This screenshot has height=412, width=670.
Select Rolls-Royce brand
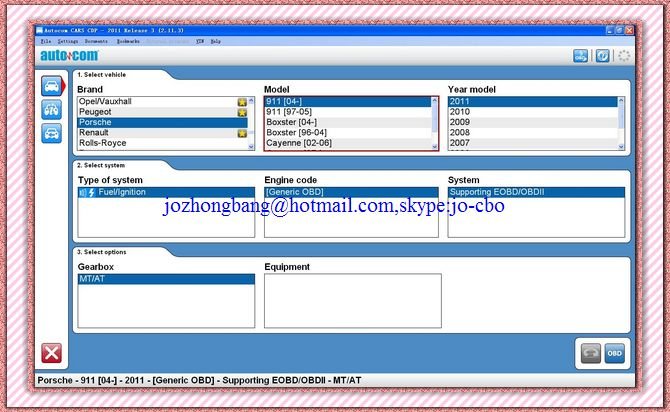coord(162,143)
